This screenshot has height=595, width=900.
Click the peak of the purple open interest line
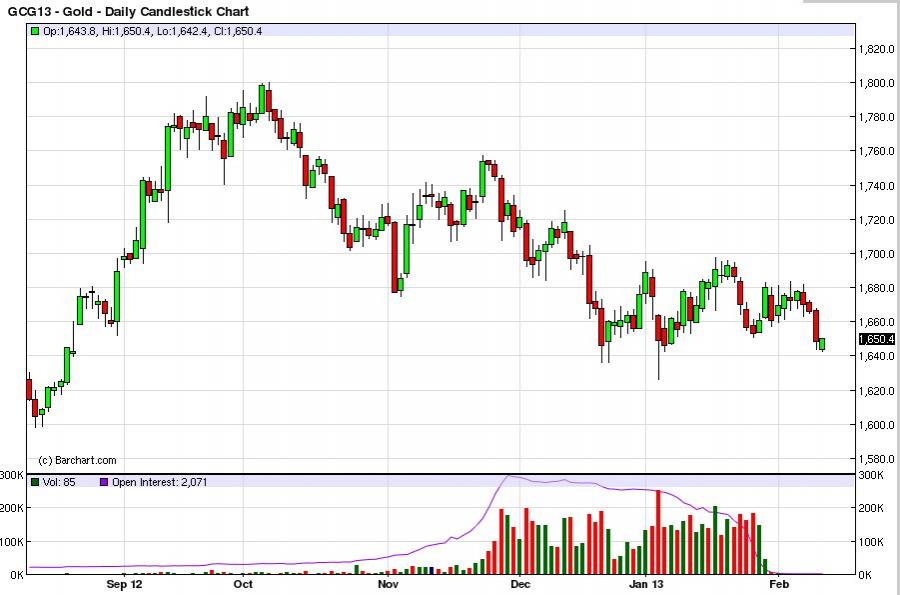tap(509, 476)
